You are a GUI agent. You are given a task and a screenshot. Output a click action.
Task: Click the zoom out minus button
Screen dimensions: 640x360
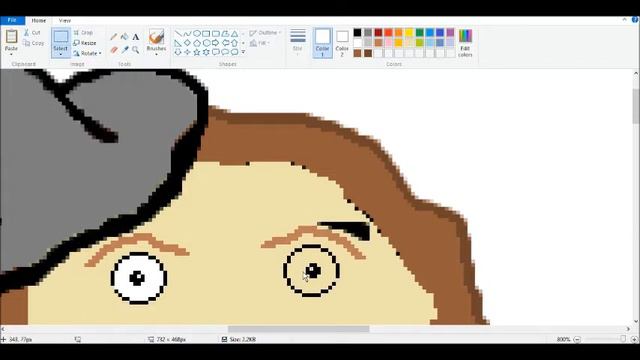(x=577, y=339)
